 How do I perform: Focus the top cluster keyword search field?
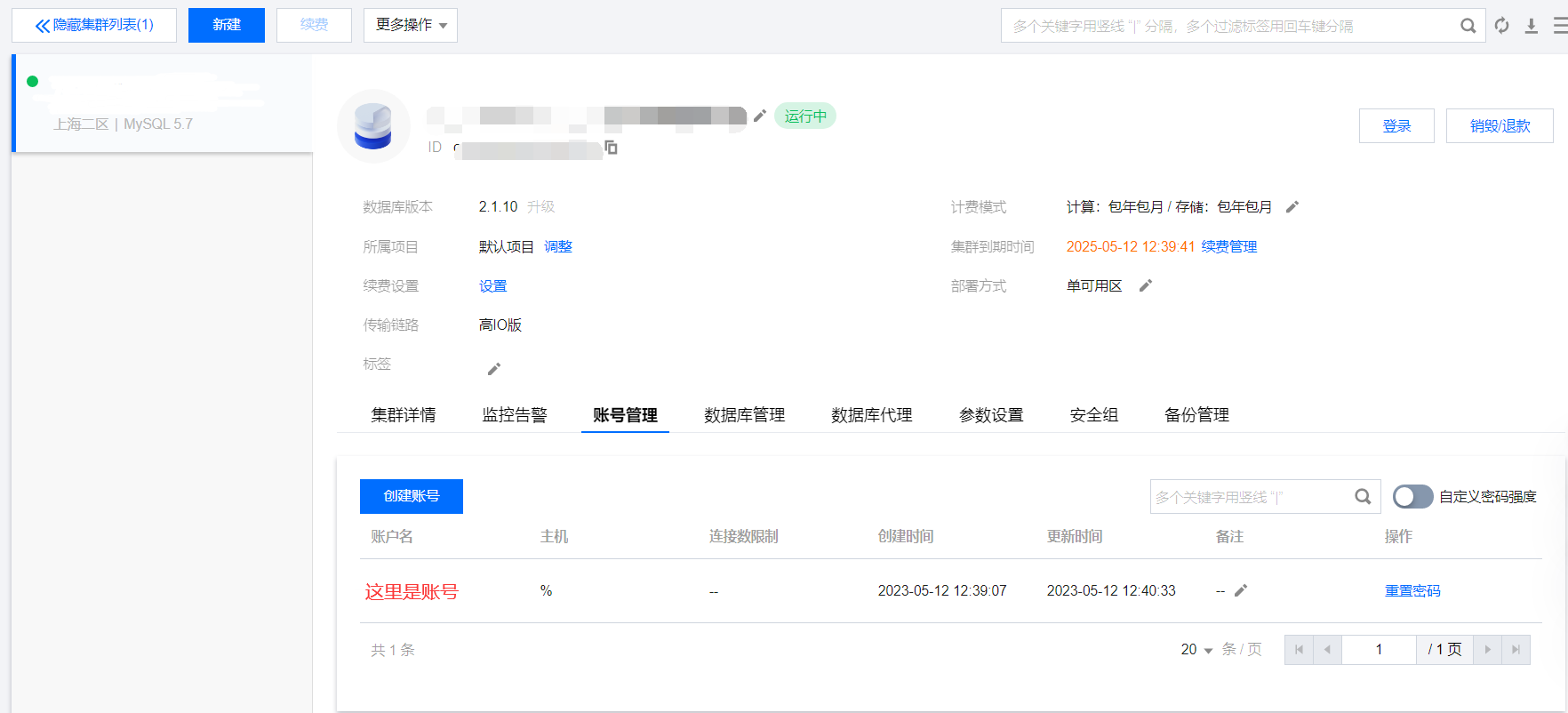[1227, 26]
